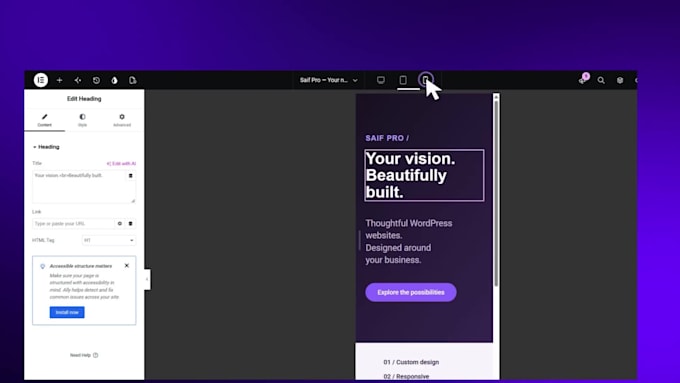Open the Finder search magnifier icon
Image resolution: width=680 pixels, height=383 pixels.
(601, 80)
